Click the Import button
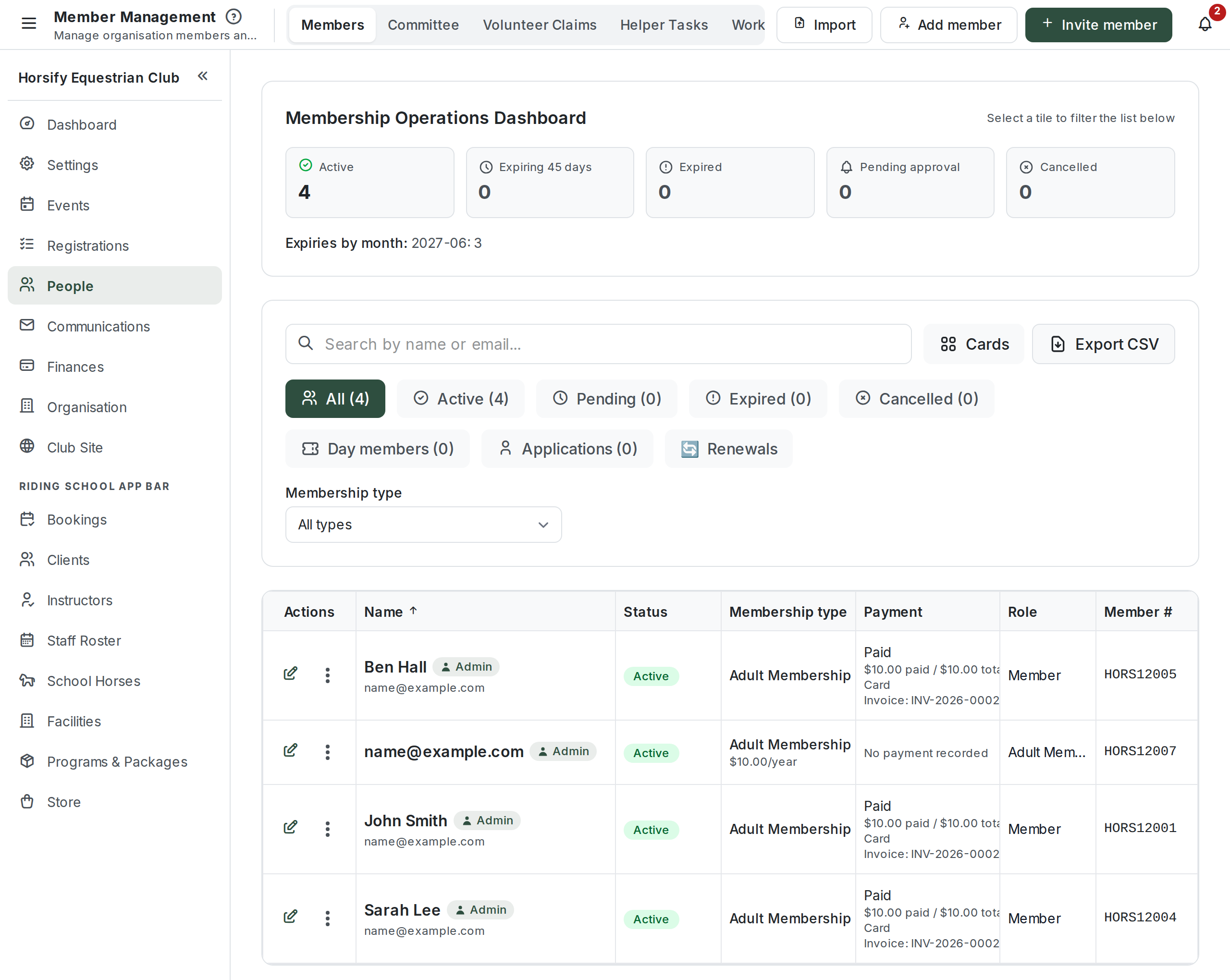This screenshot has width=1230, height=980. point(824,24)
